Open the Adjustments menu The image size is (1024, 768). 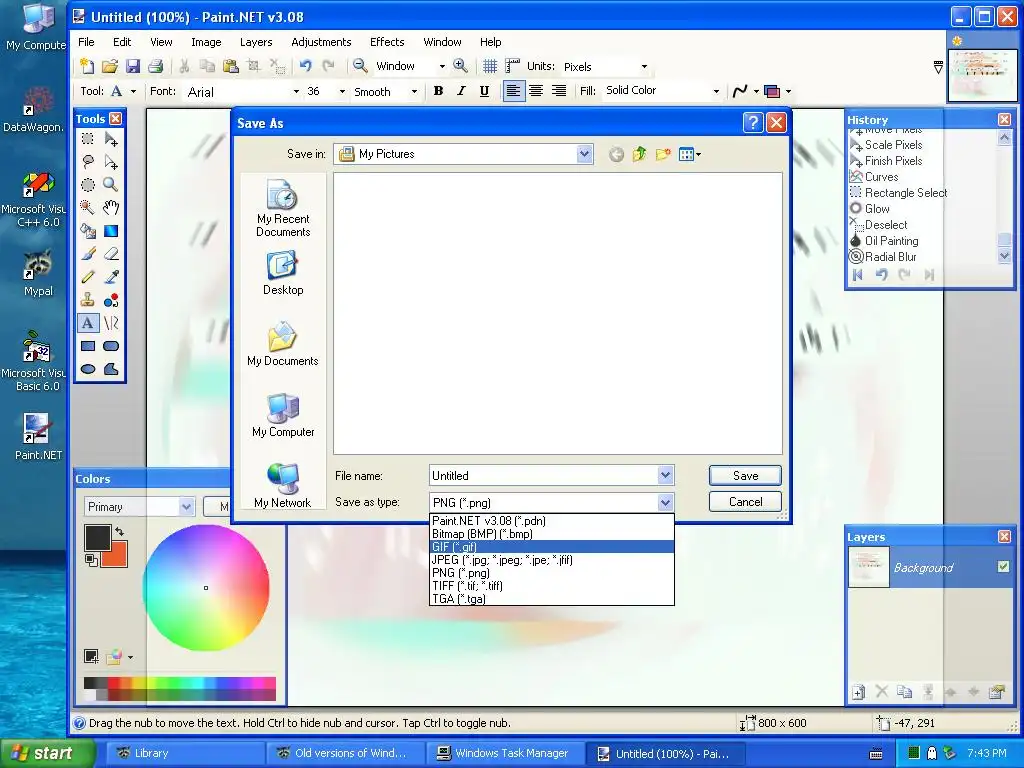[x=321, y=42]
